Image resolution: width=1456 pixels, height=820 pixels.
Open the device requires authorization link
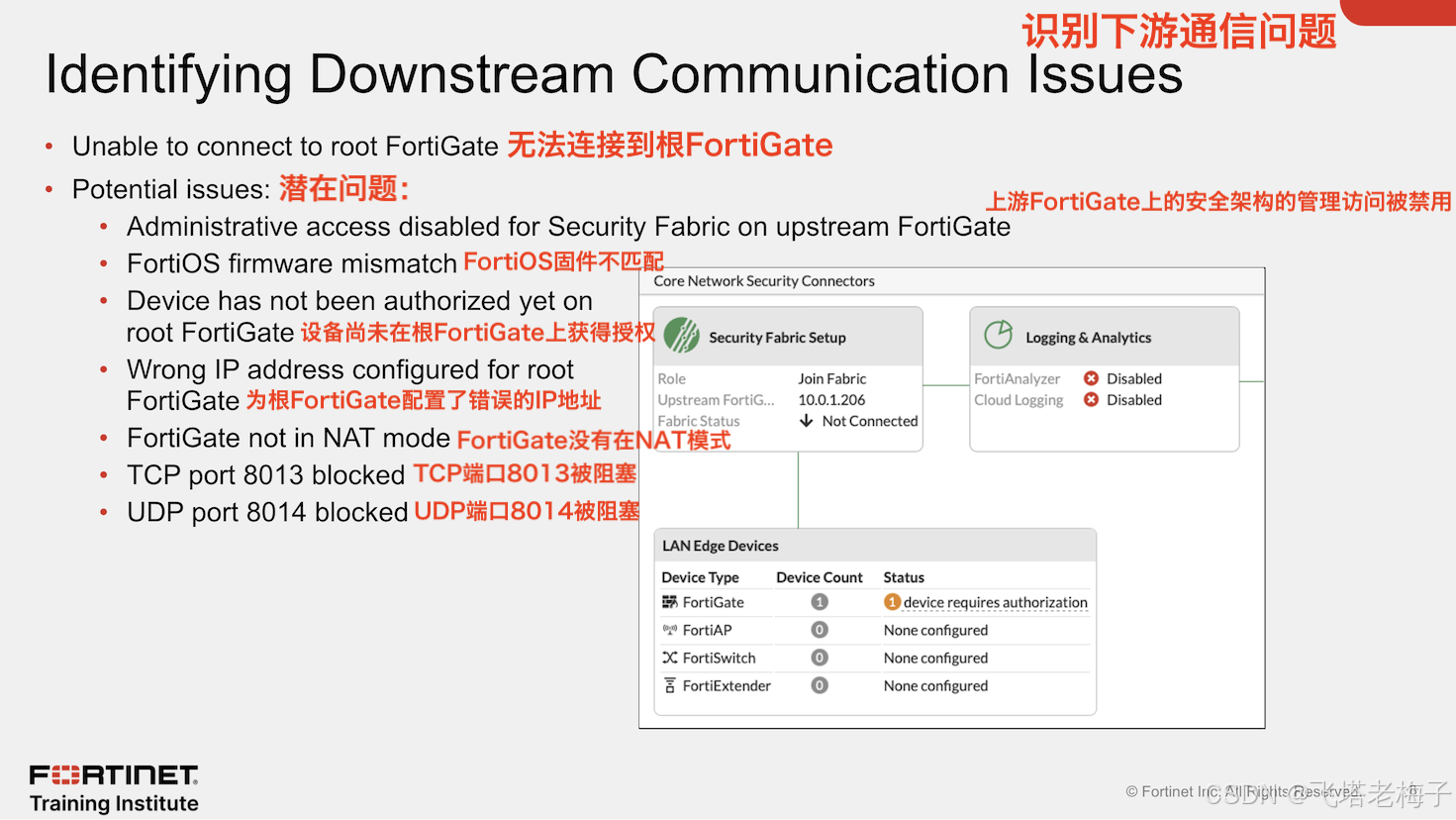click(x=996, y=602)
